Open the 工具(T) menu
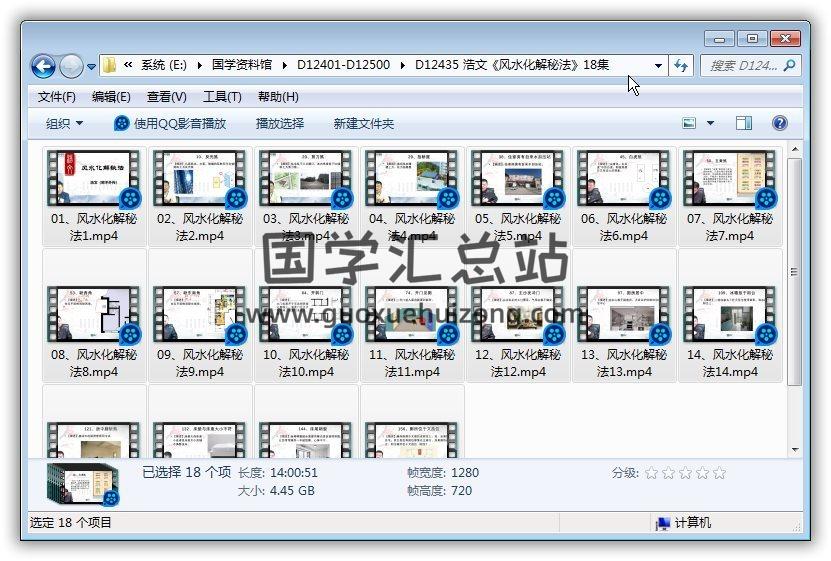The height and width of the screenshot is (561, 831). click(x=222, y=96)
